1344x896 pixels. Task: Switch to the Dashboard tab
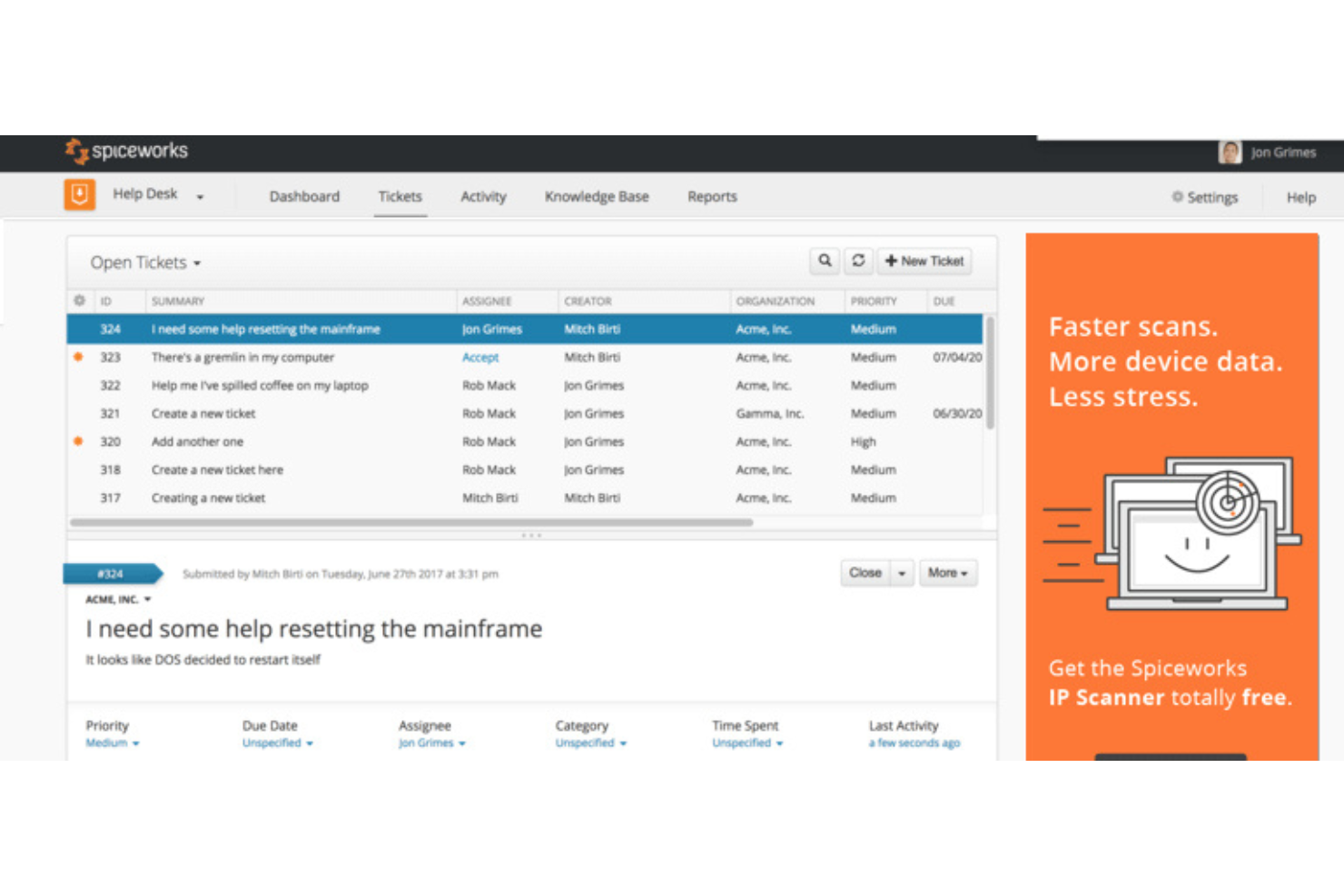304,196
